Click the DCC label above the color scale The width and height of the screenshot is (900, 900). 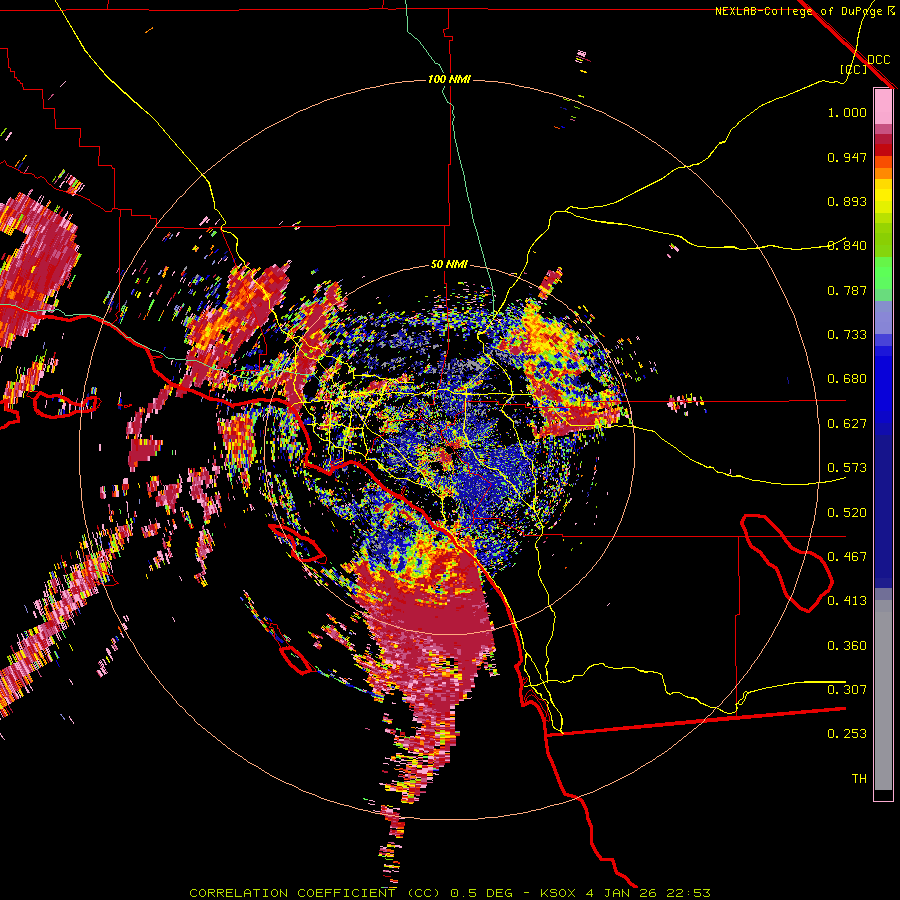coord(879,60)
